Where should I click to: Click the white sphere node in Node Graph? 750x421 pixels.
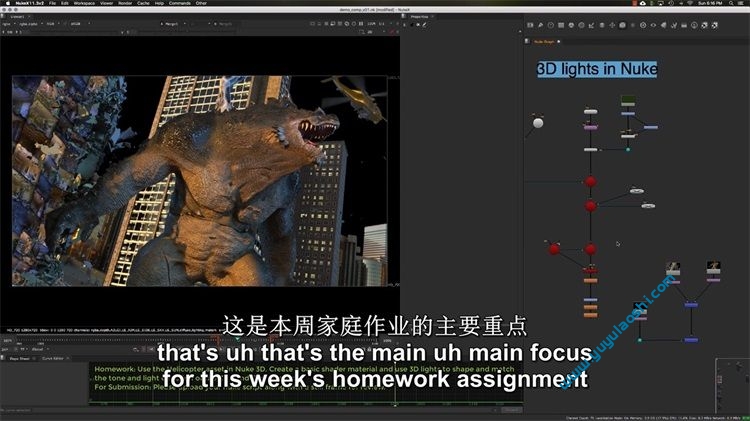click(538, 123)
